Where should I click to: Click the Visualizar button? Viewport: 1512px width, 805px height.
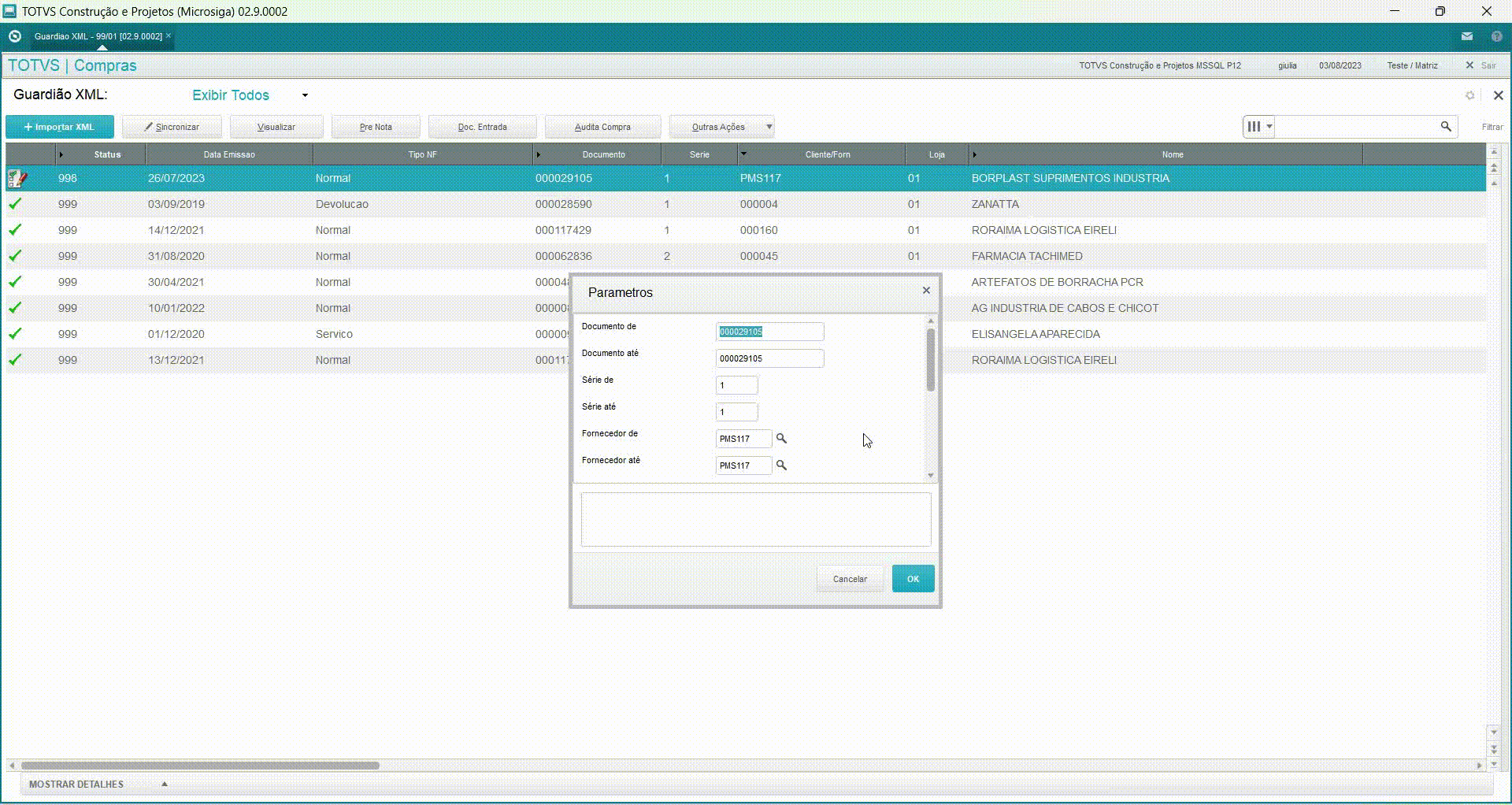click(276, 127)
